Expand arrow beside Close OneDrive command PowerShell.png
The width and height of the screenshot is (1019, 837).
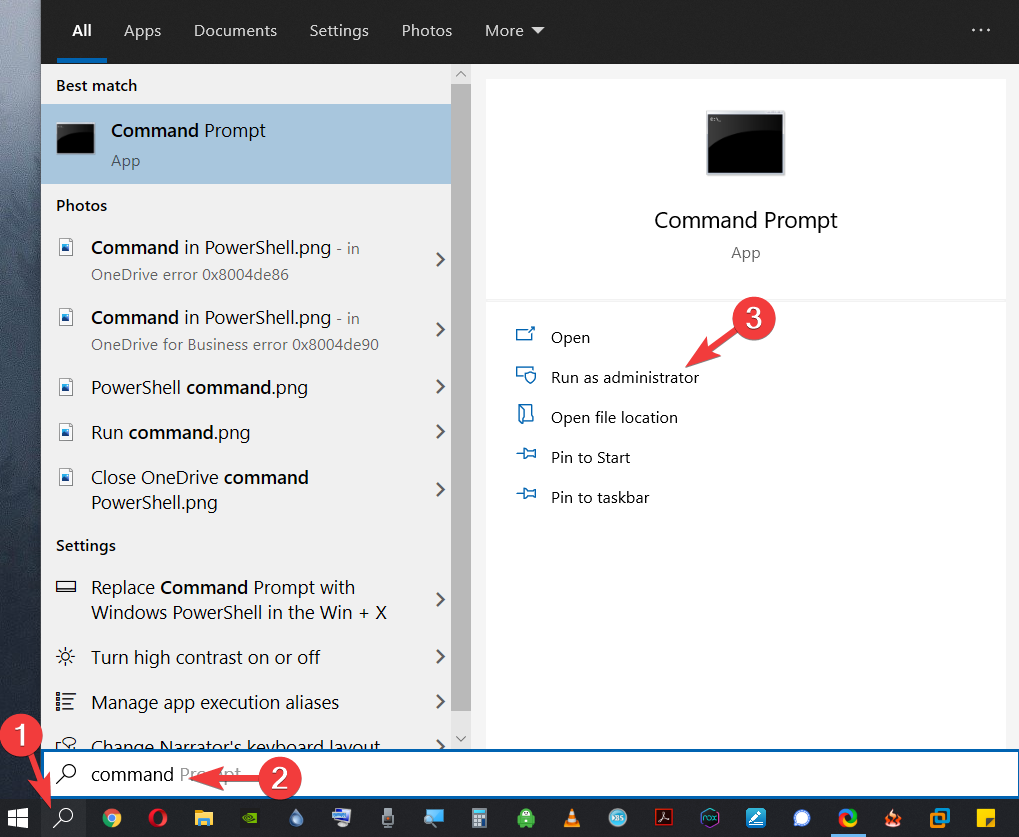click(x=440, y=489)
